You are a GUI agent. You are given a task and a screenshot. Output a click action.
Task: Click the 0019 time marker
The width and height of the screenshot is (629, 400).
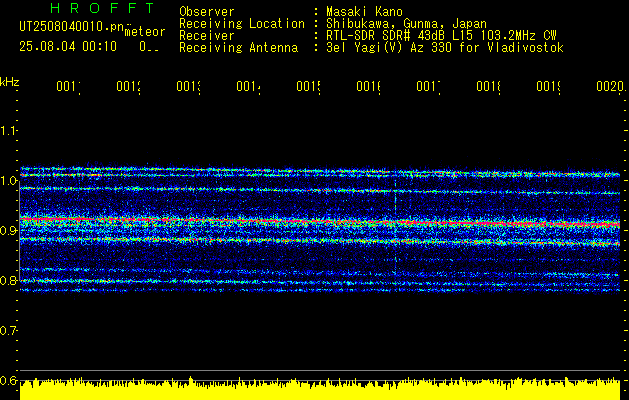coord(549,86)
